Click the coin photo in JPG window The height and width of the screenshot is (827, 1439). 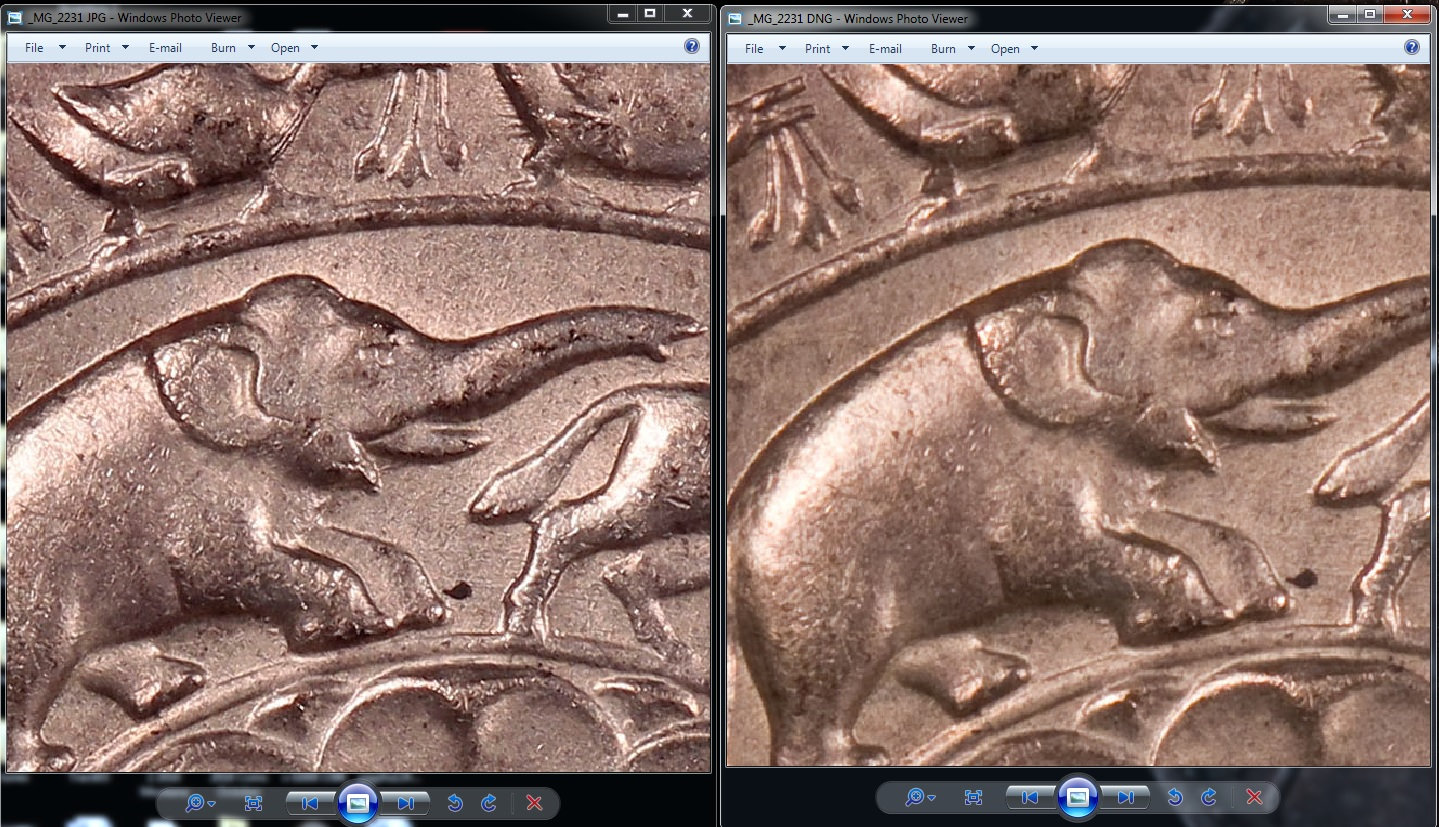pos(359,418)
